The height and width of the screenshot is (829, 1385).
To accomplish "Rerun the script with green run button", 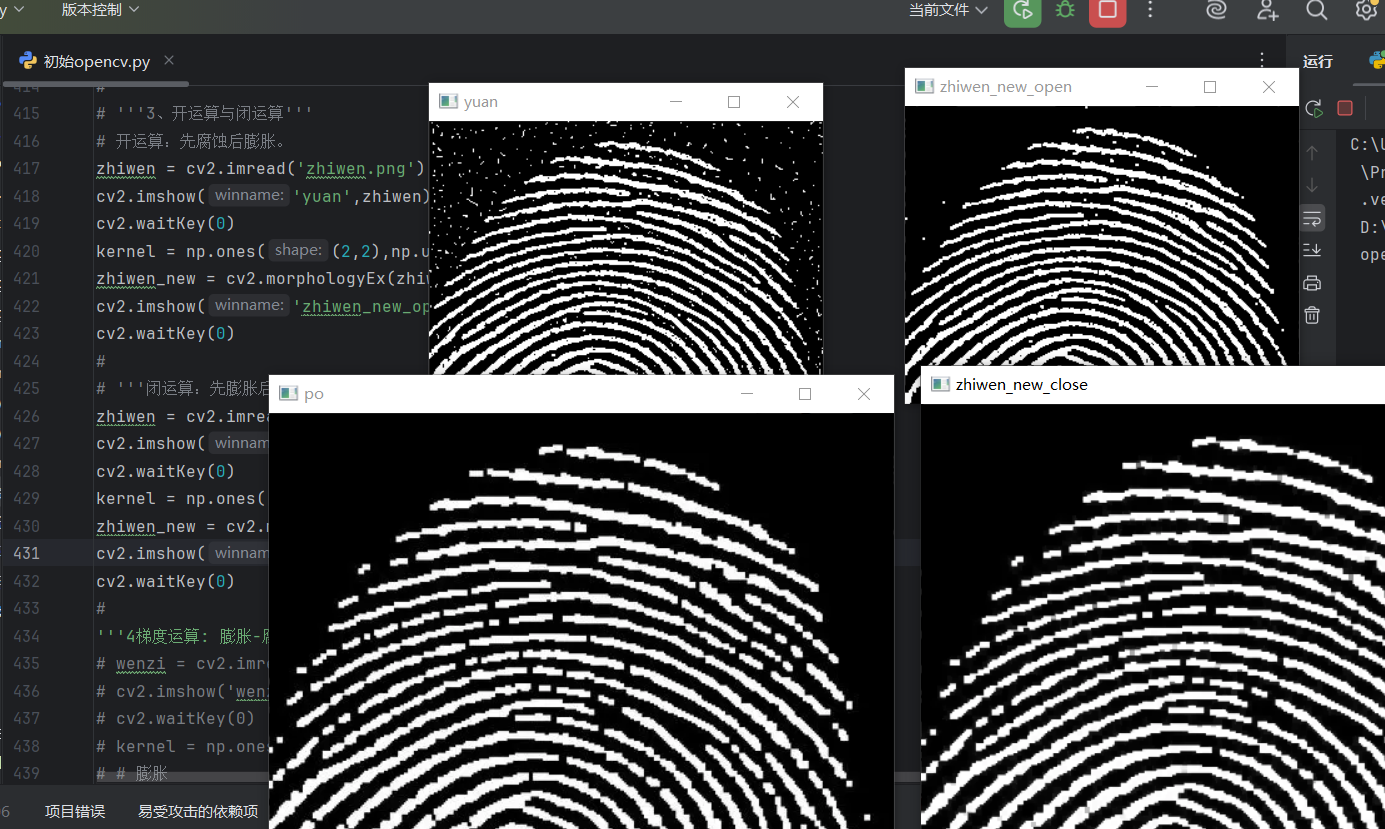I will pyautogui.click(x=1022, y=10).
